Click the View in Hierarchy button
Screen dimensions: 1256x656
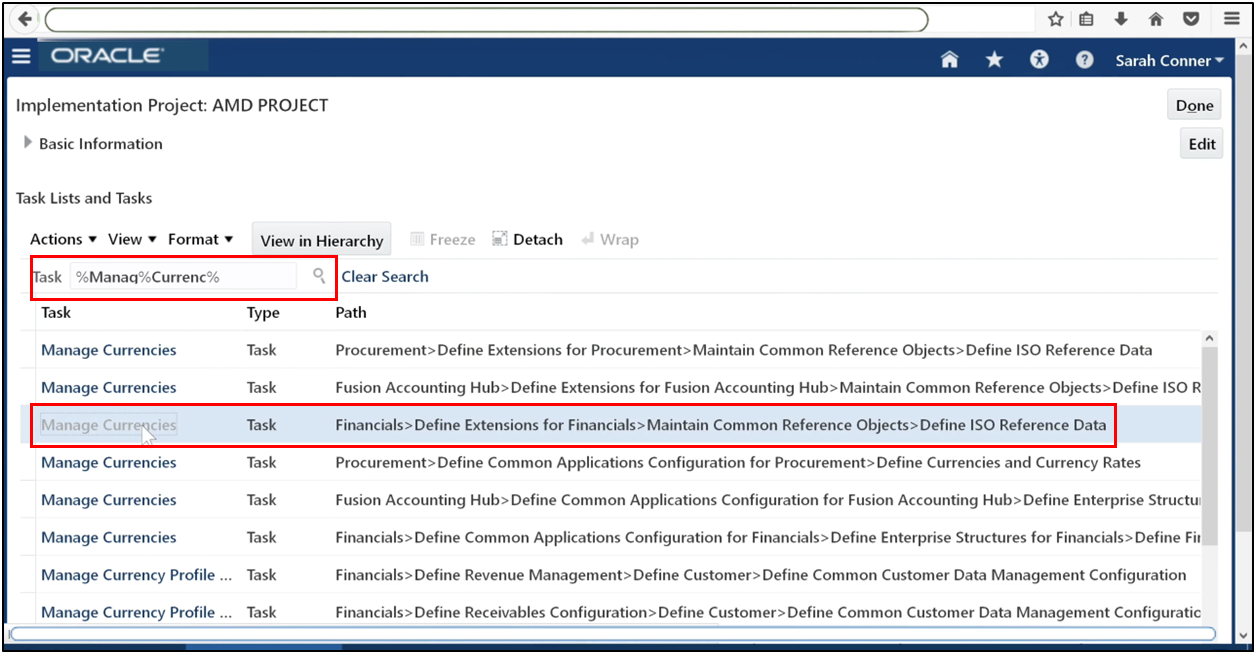tap(320, 239)
